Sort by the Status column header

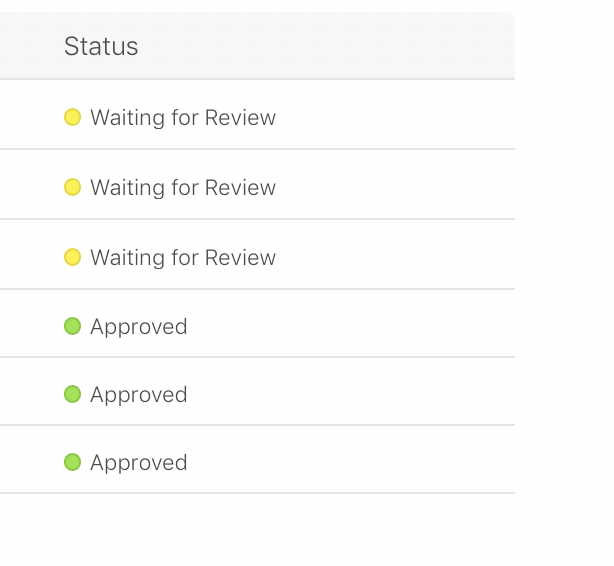(101, 46)
